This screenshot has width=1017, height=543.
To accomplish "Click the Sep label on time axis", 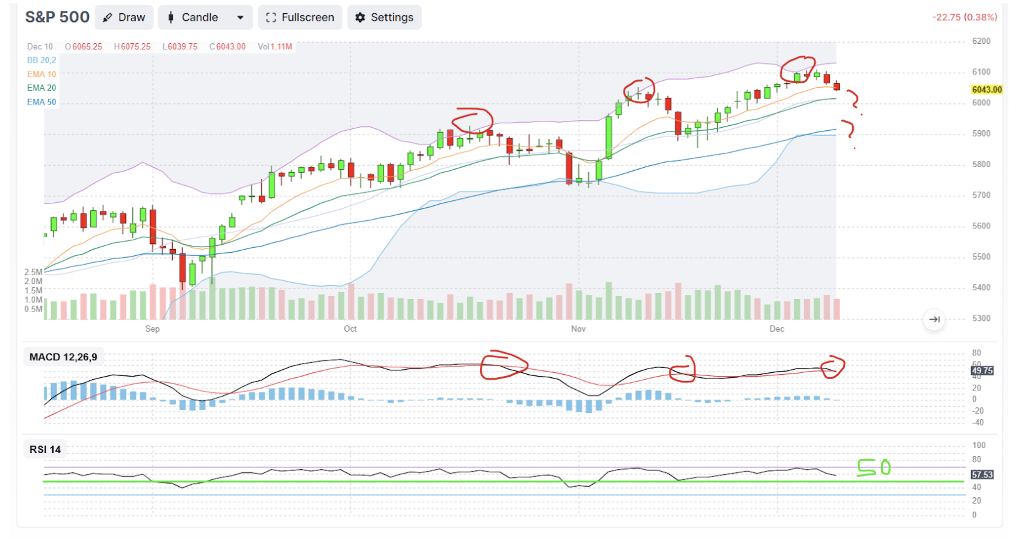I will coord(152,329).
